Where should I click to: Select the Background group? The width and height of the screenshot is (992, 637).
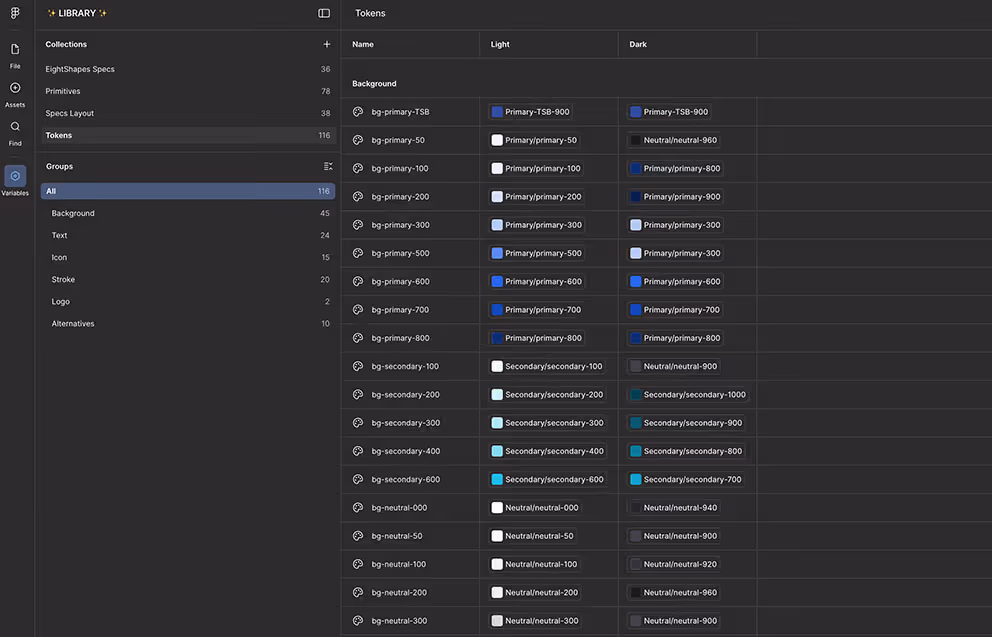click(x=188, y=213)
